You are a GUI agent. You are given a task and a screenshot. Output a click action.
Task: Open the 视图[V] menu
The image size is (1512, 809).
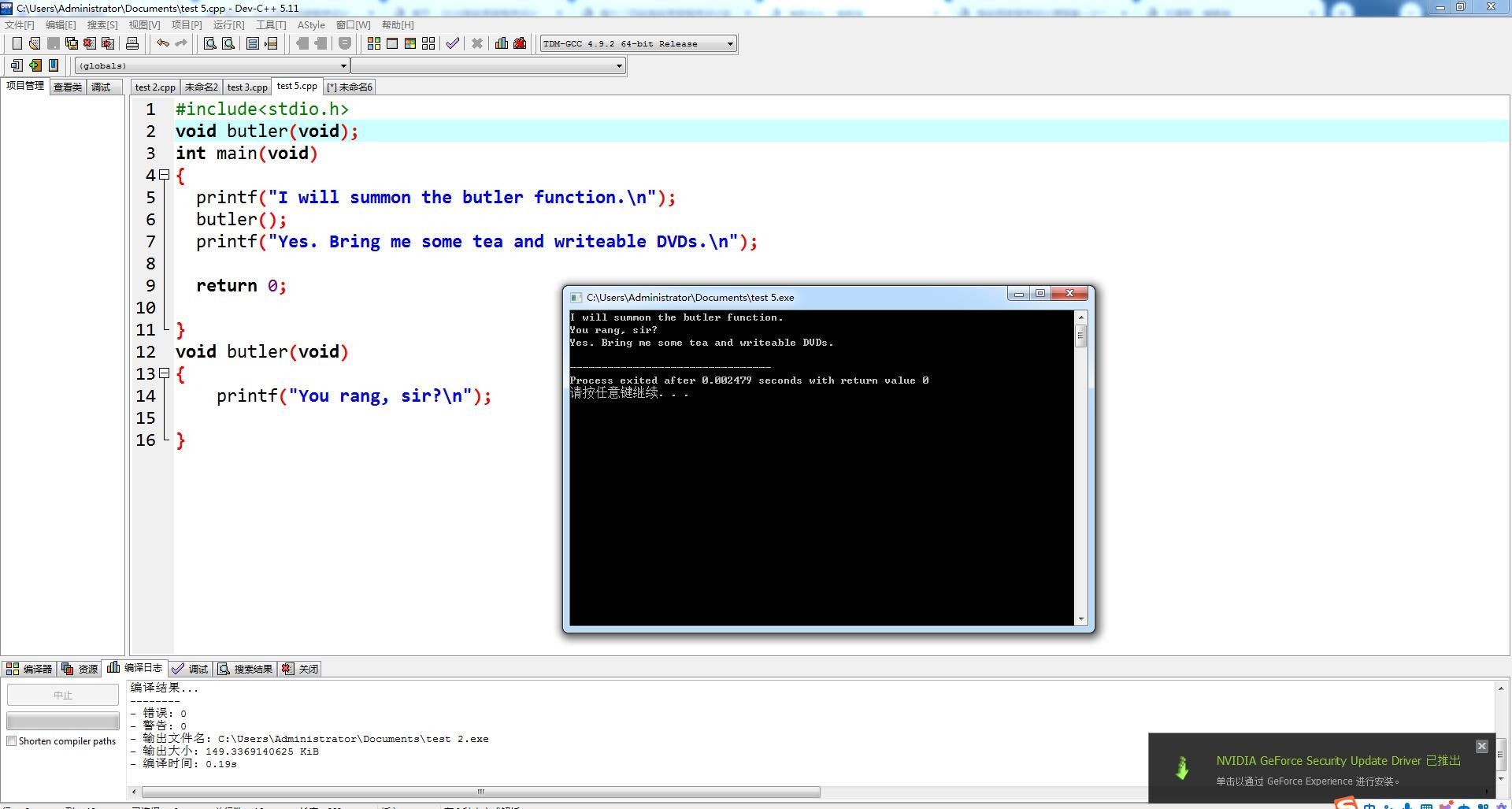coord(144,25)
